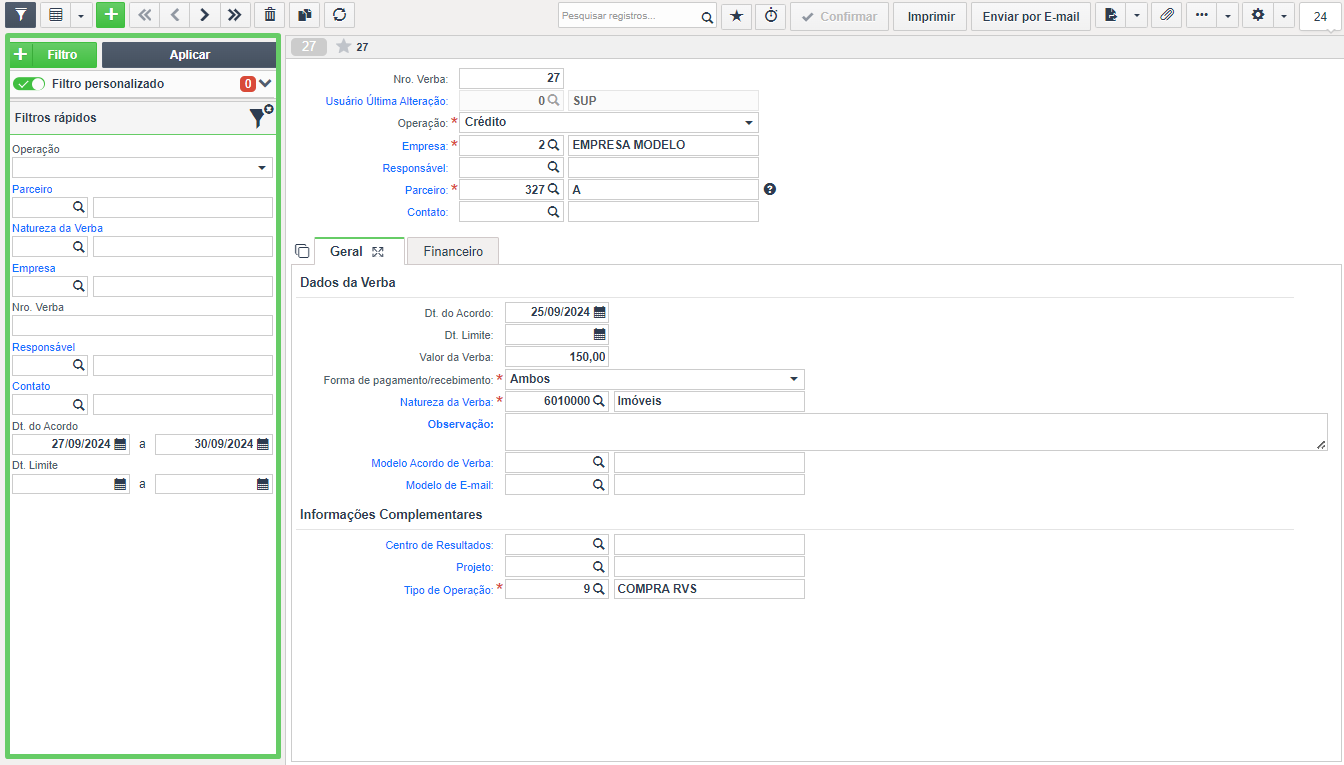Add new record with green plus icon
Image resolution: width=1344 pixels, height=765 pixels.
111,15
